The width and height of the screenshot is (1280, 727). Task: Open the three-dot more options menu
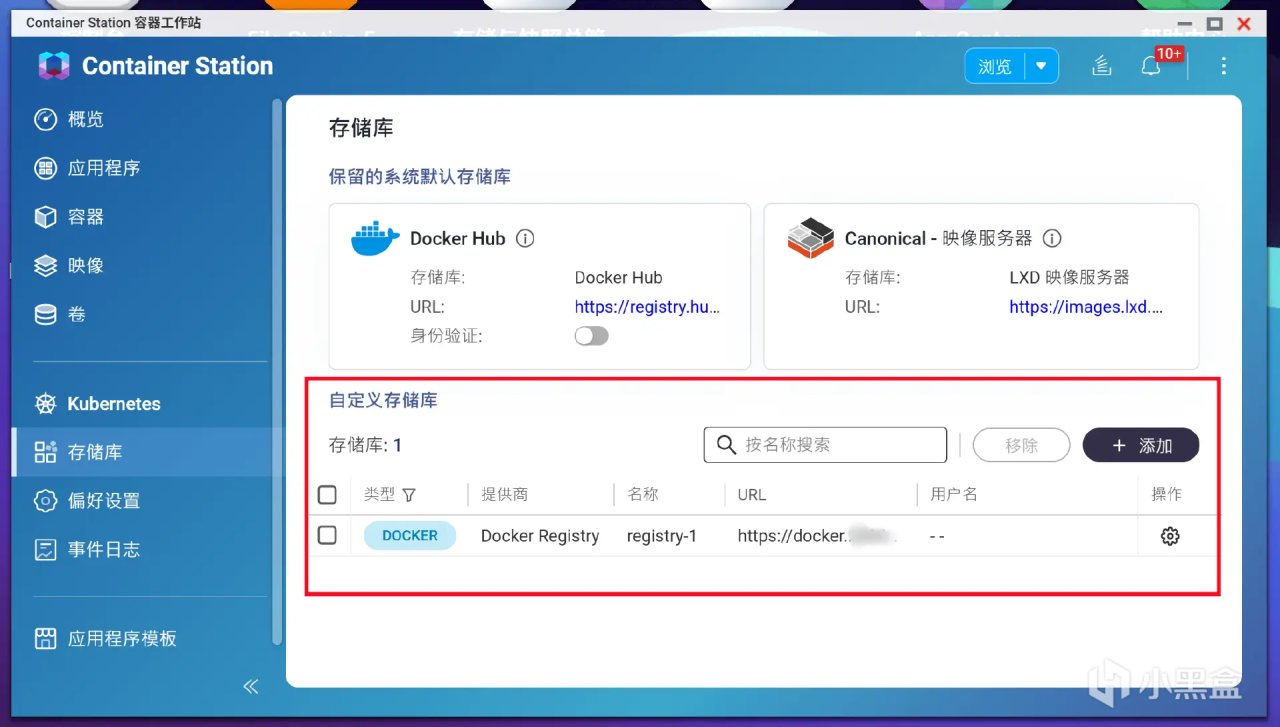[1224, 66]
